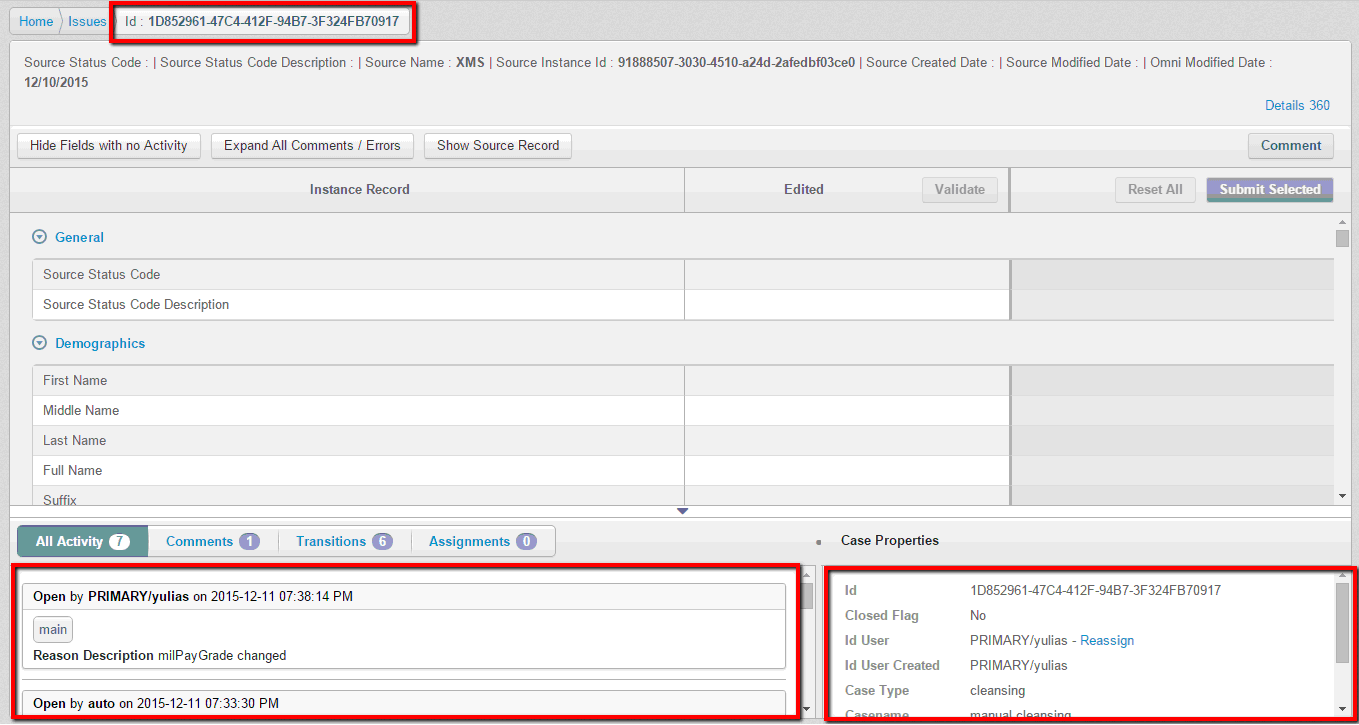Click the Reset All button
The height and width of the screenshot is (725, 1359).
(x=1155, y=190)
